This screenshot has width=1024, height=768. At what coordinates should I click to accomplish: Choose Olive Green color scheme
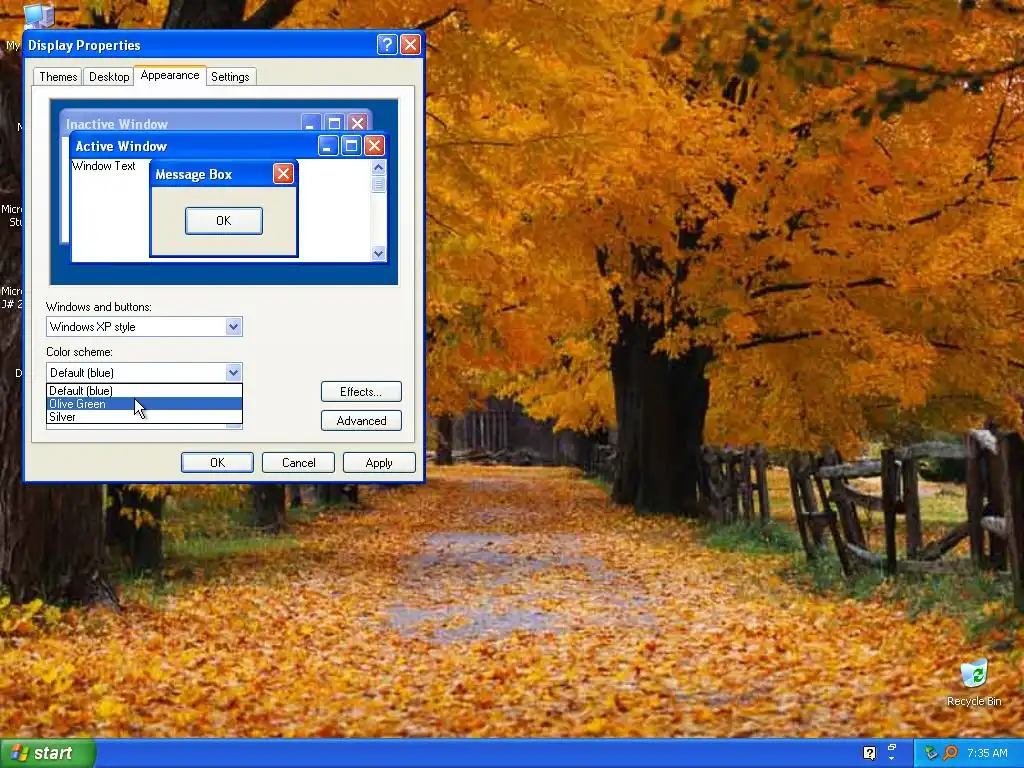click(144, 404)
